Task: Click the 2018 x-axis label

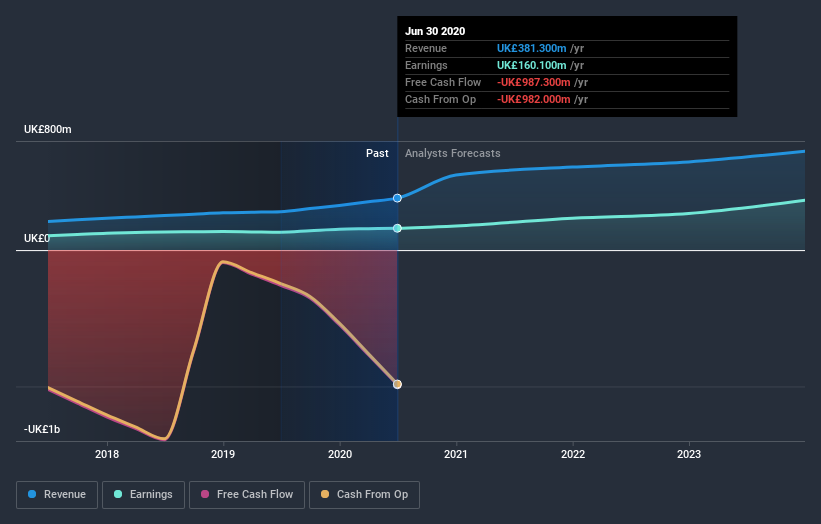Action: coord(107,454)
